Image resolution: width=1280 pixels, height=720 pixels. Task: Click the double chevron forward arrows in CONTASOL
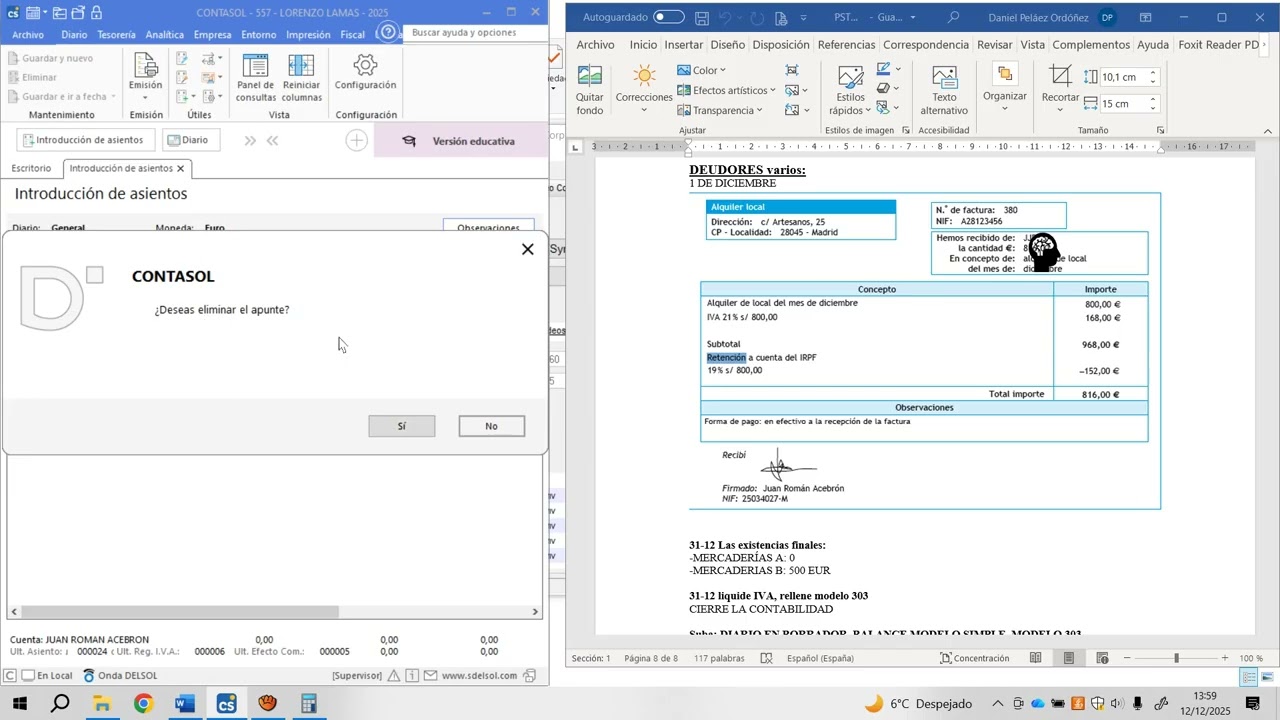click(250, 141)
